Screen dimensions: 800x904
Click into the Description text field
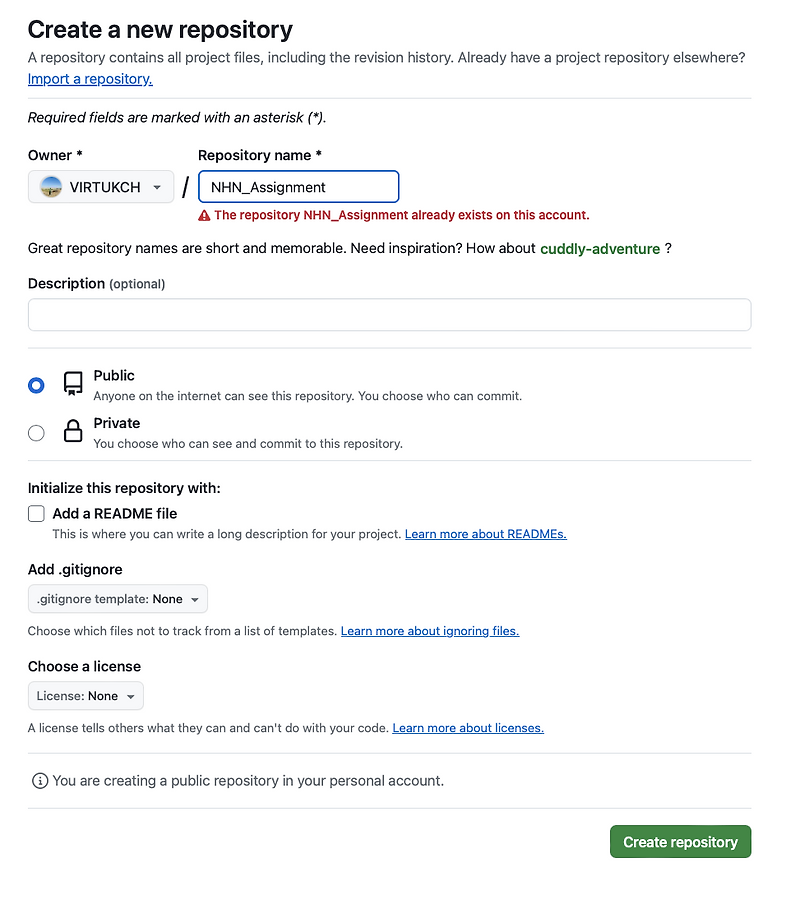click(389, 315)
